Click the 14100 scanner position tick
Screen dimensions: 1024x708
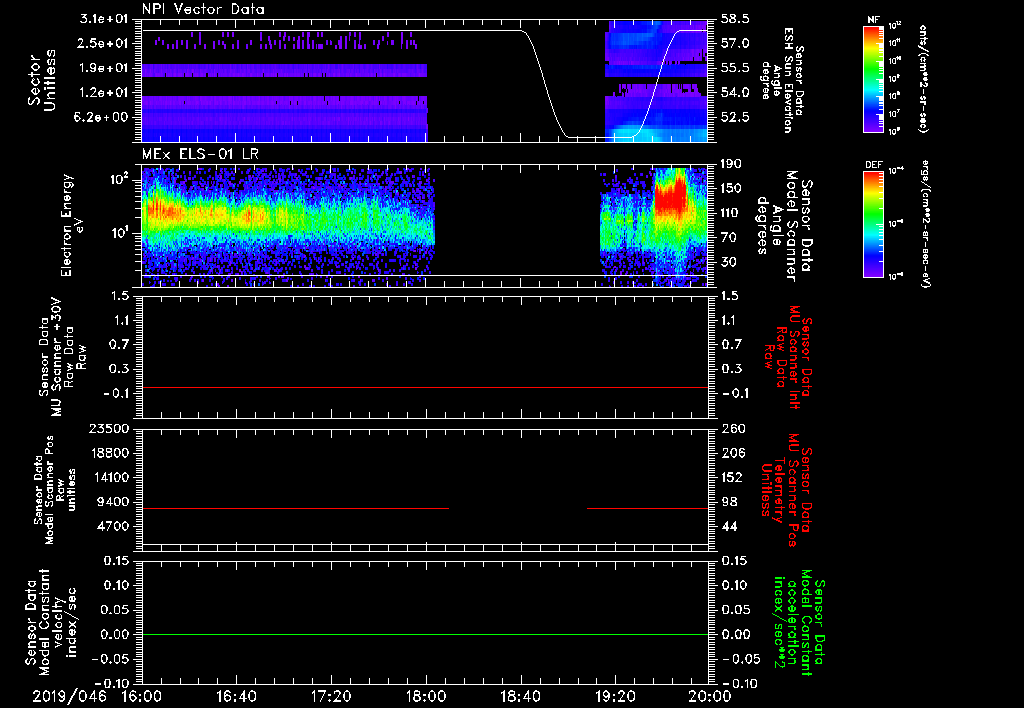[110, 477]
